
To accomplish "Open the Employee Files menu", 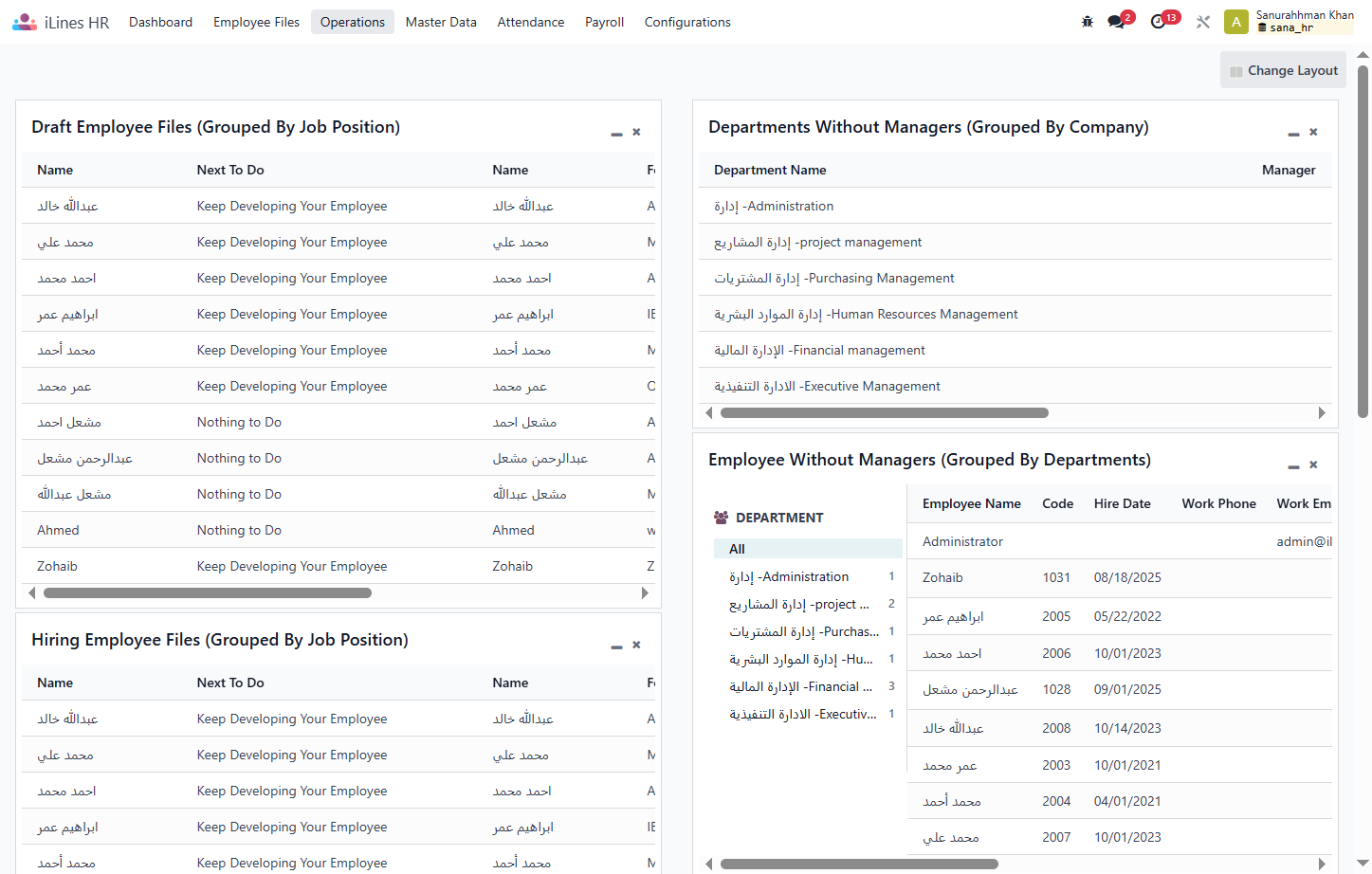I will coord(256,22).
